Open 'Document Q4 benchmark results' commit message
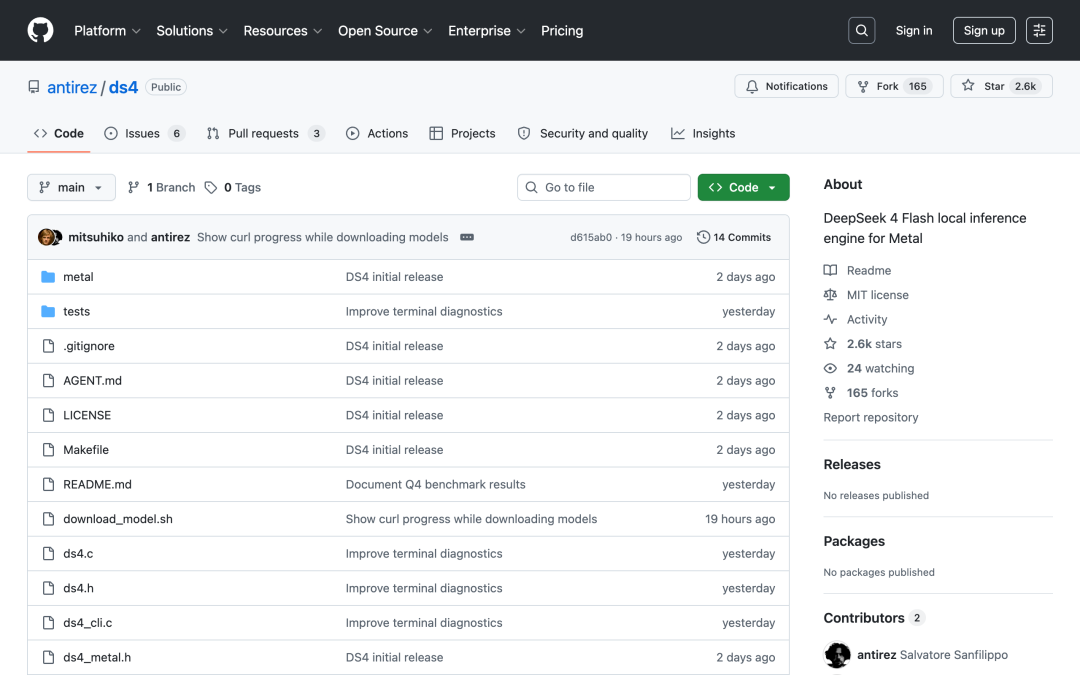Screen dimensions: 1080x675 pos(435,484)
